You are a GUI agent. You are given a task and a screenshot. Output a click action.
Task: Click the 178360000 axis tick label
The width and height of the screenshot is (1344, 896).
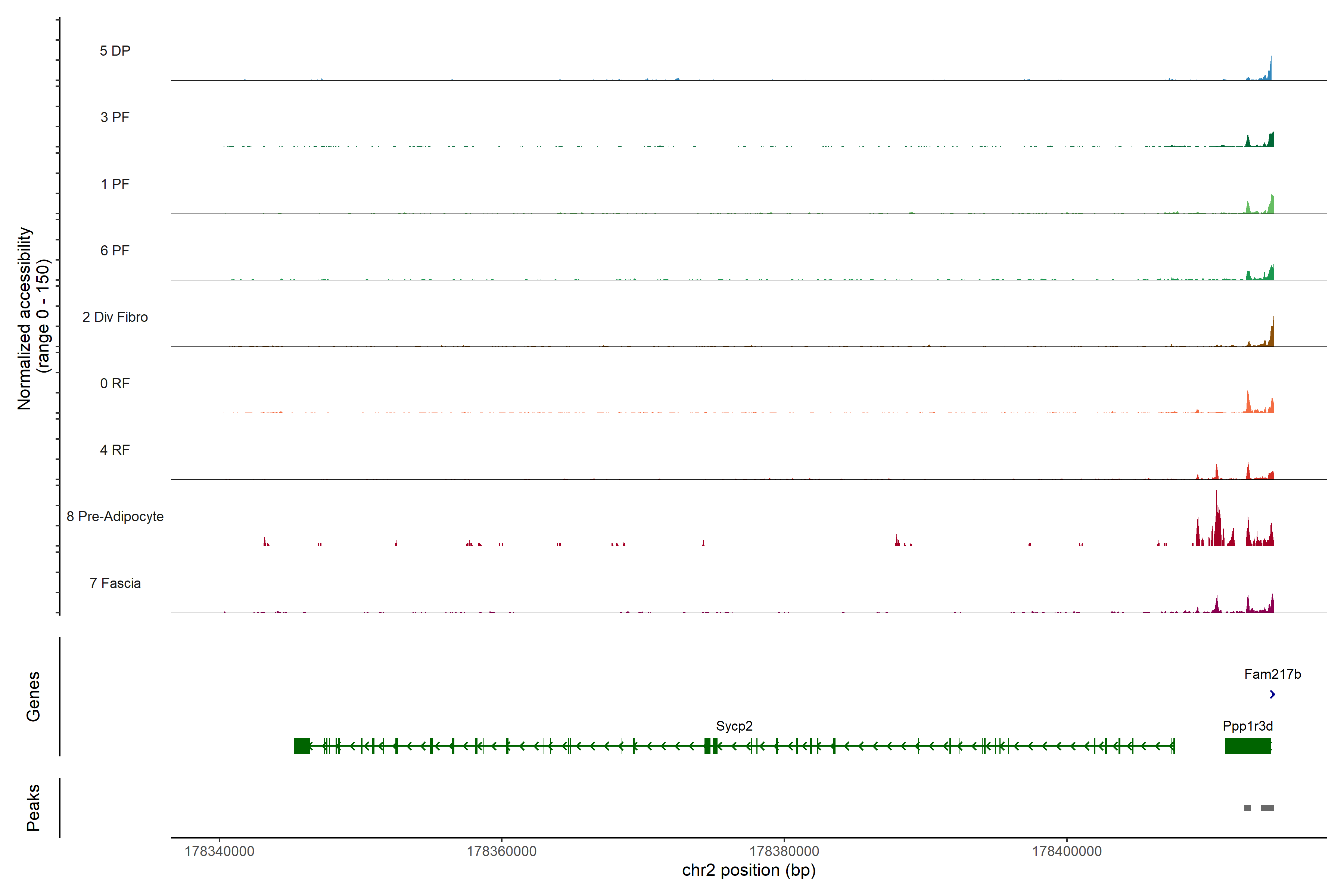tap(501, 851)
